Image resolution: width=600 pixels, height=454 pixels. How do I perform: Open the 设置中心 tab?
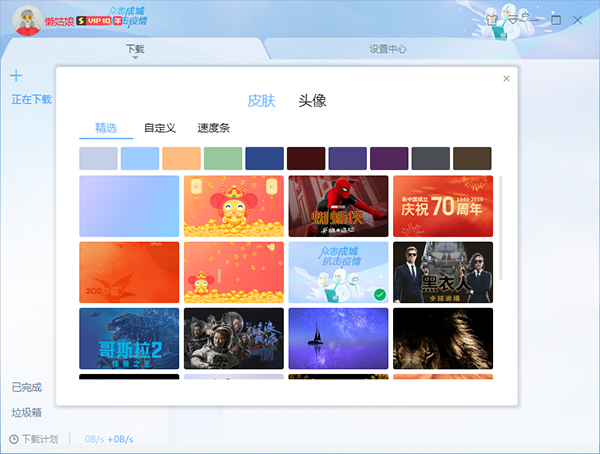point(388,49)
